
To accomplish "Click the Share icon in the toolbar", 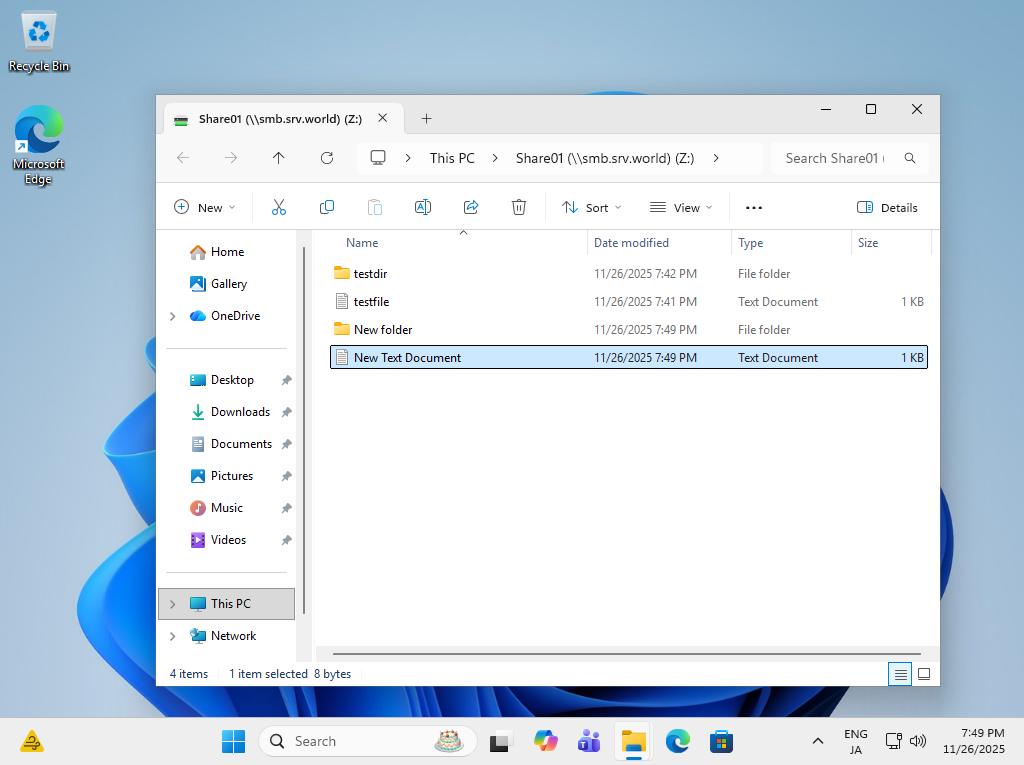I will tap(471, 207).
